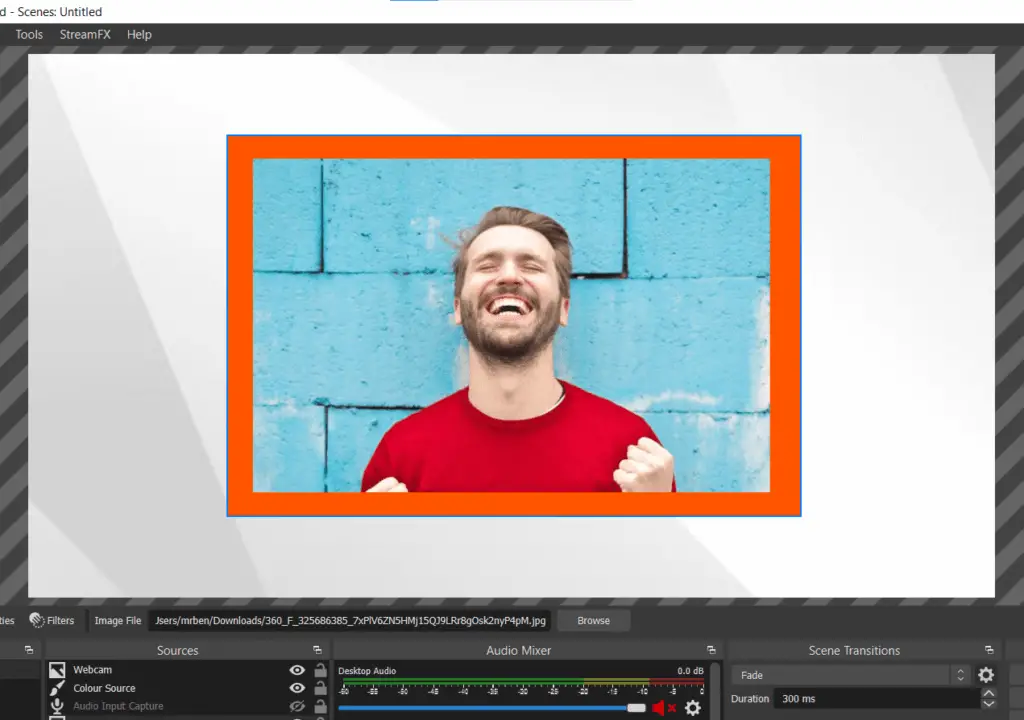Browse for an image file
The image size is (1024, 720).
tap(593, 620)
